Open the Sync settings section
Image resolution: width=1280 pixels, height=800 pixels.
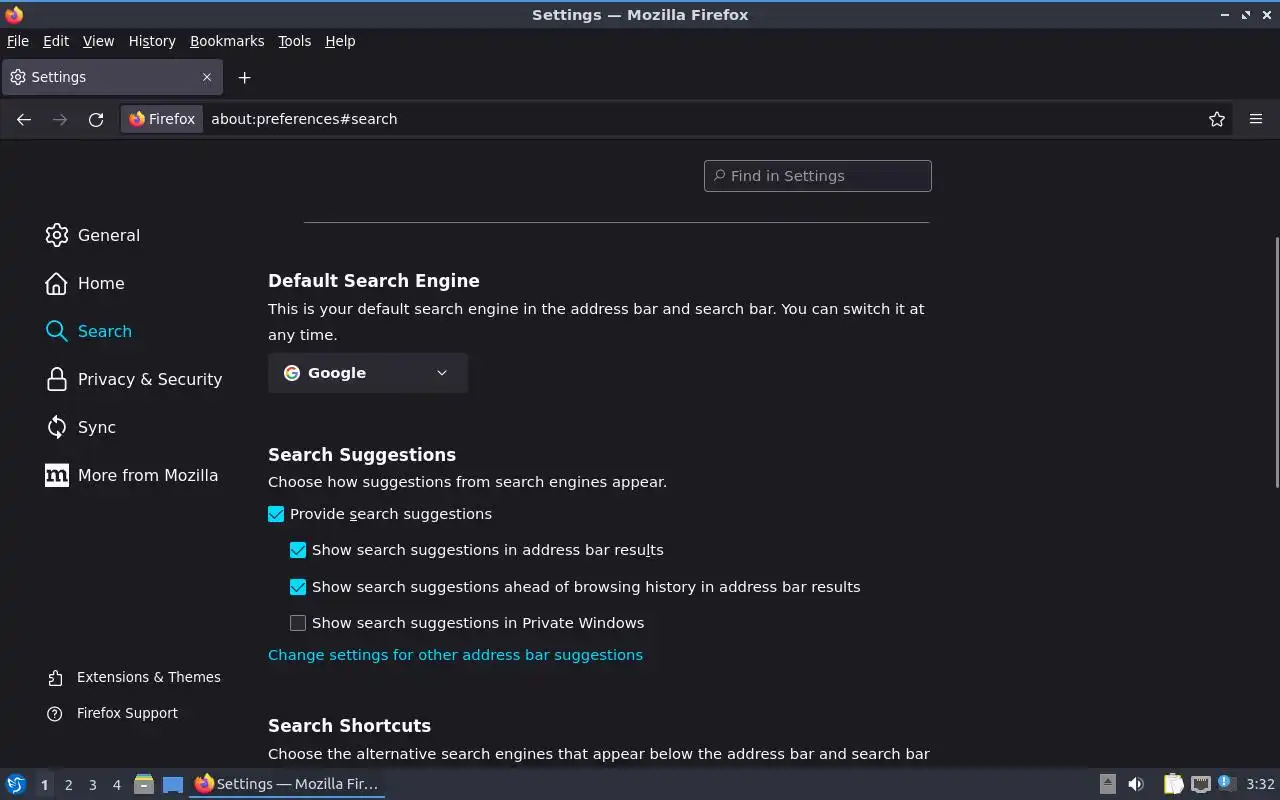point(81,427)
